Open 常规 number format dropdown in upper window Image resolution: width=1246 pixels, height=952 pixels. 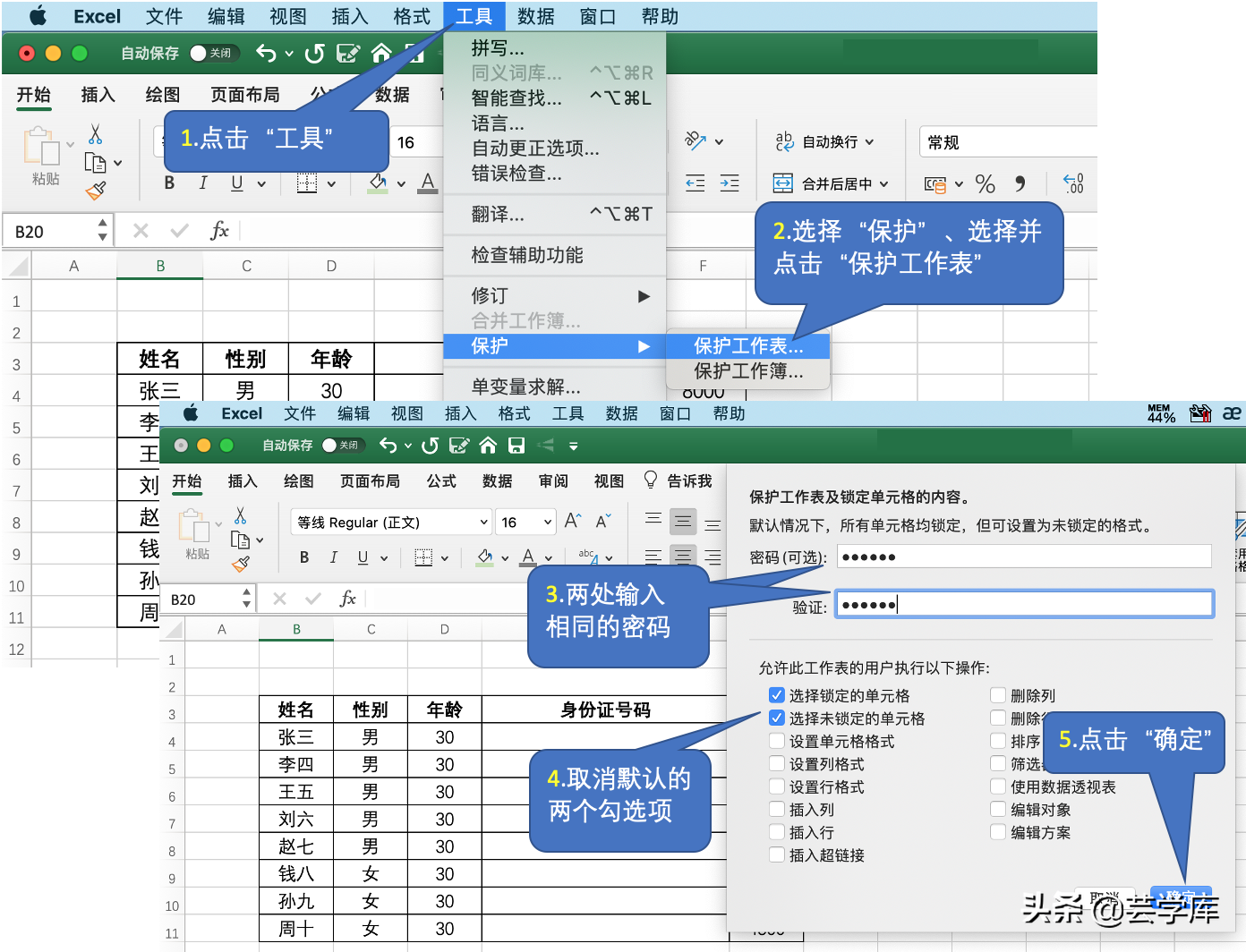point(1007,142)
